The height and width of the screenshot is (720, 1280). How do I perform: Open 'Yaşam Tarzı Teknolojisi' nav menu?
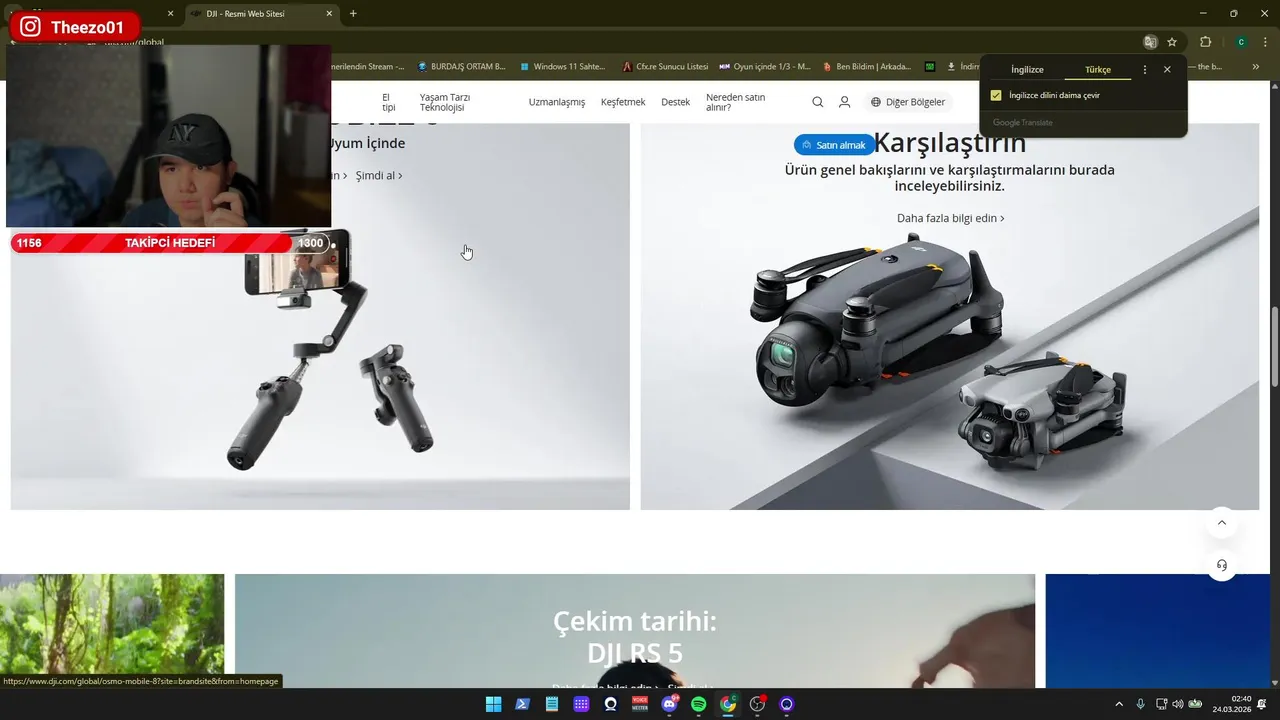tap(445, 102)
